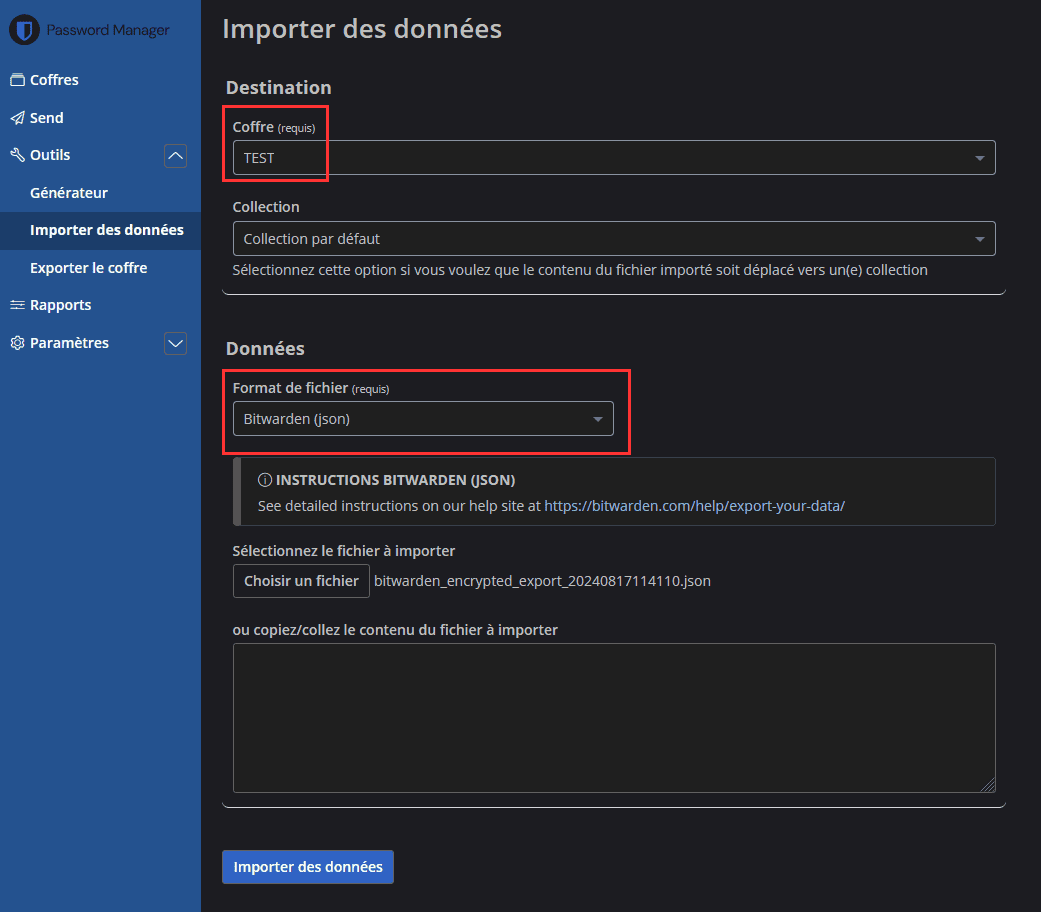Open the bitwarden.com export-your-data help link
Viewport: 1041px width, 912px height.
(694, 506)
